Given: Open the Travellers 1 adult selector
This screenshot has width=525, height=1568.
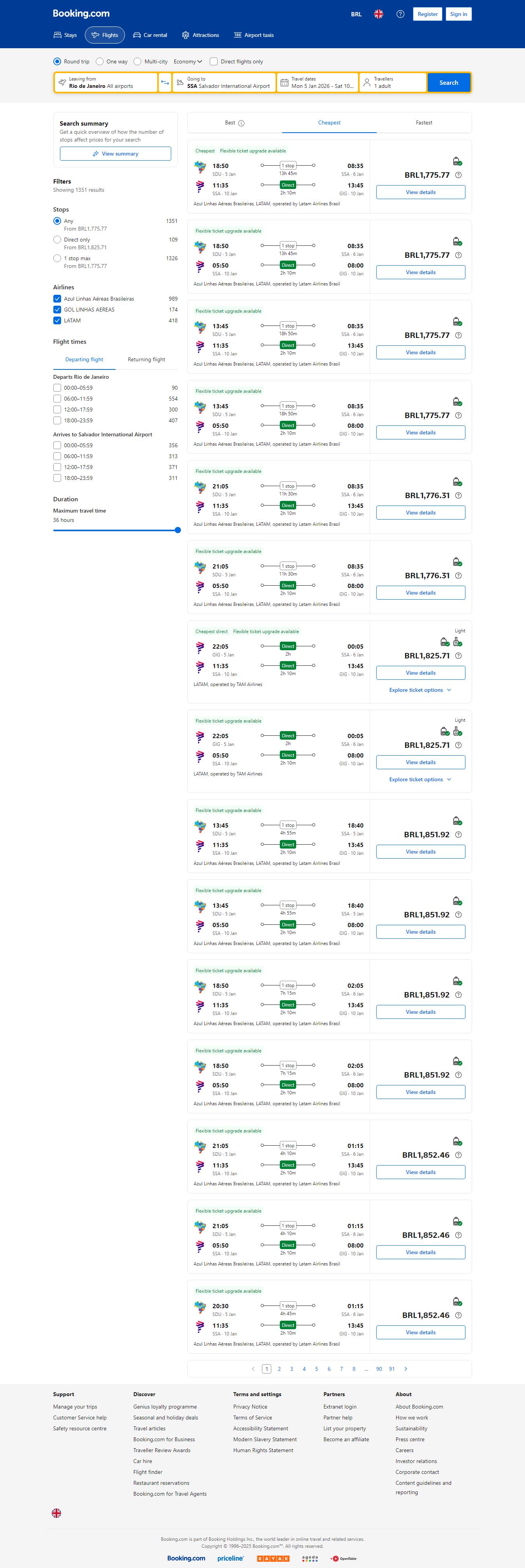Looking at the screenshot, I should click(x=393, y=83).
